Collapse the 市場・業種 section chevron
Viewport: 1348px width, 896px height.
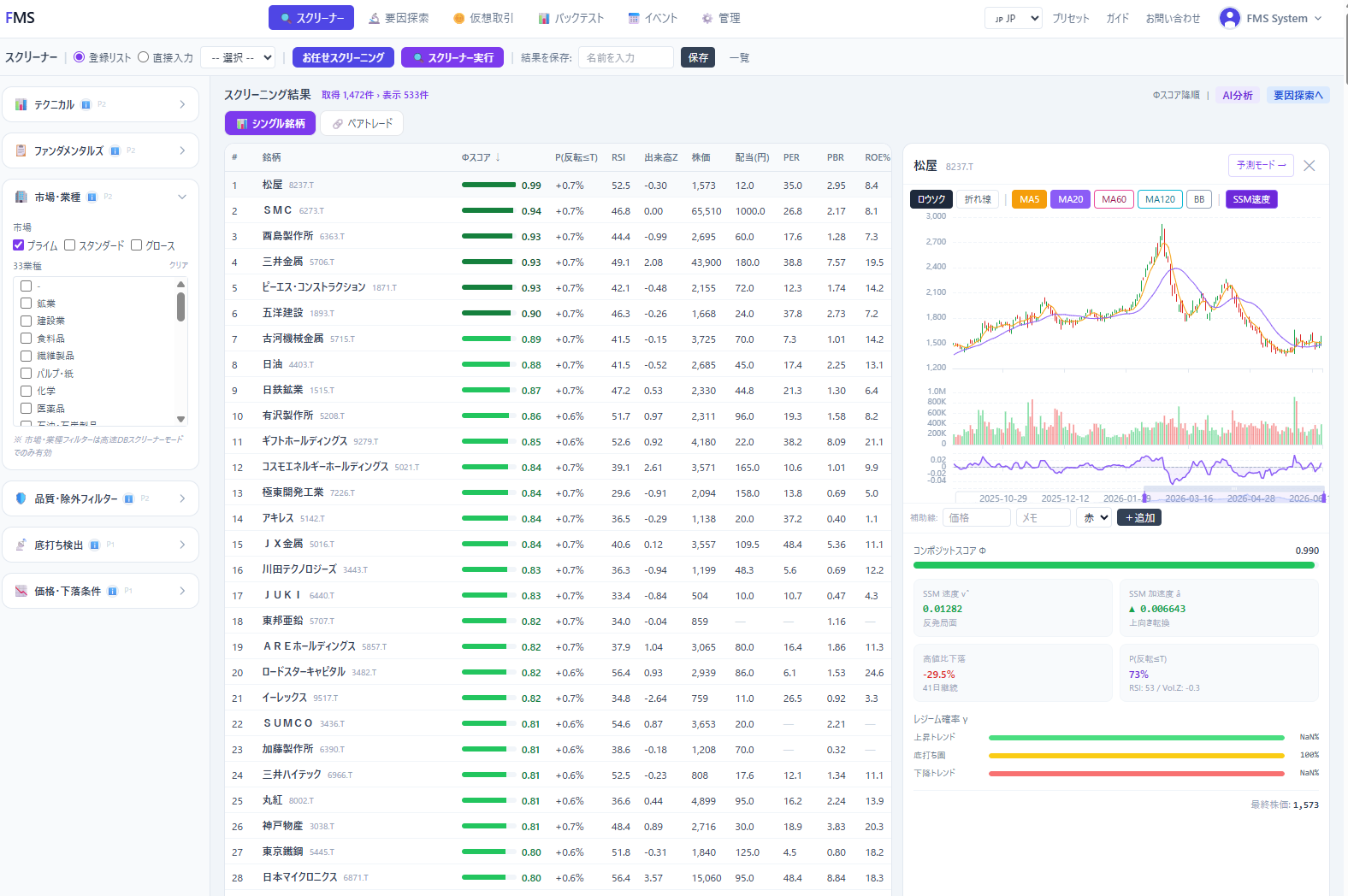[181, 197]
